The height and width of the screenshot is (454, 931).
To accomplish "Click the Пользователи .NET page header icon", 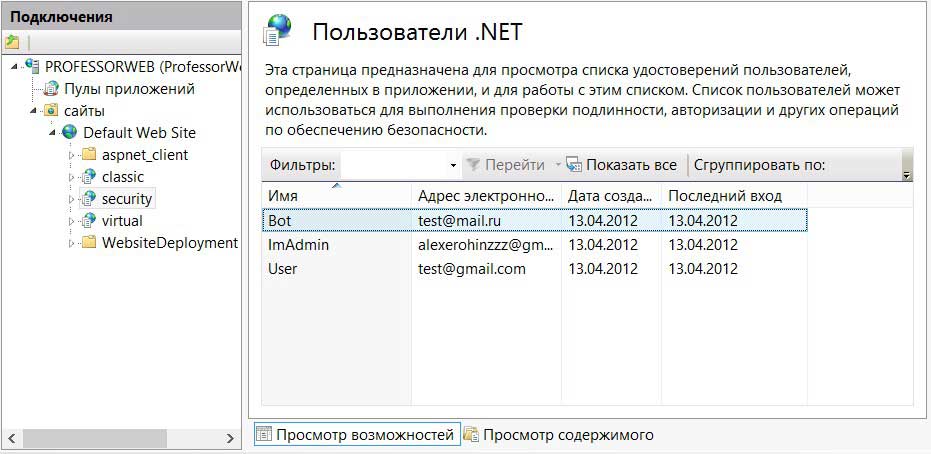I will tap(278, 30).
